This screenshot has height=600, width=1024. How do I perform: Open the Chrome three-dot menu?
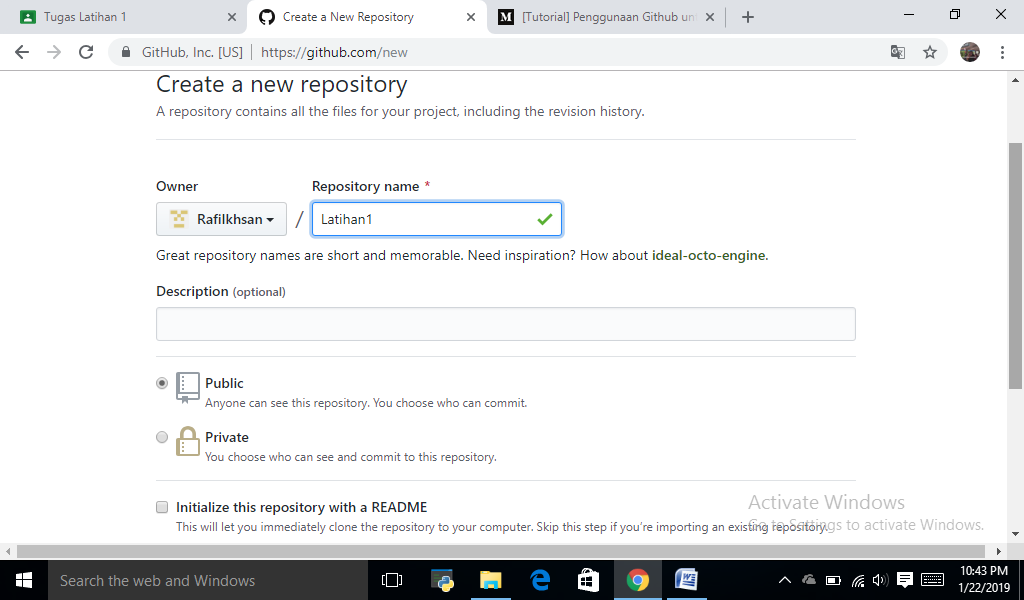(1002, 52)
